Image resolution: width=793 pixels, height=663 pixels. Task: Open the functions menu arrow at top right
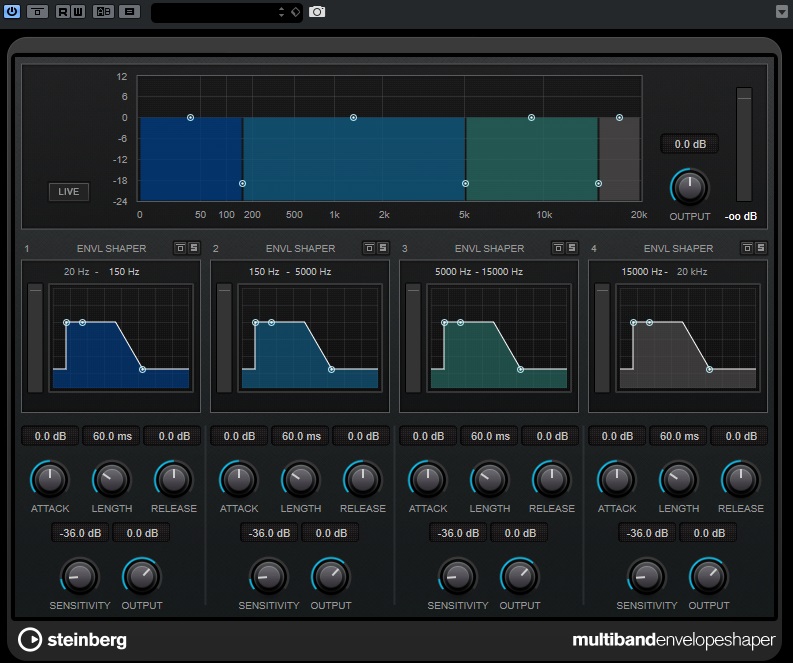pos(781,12)
